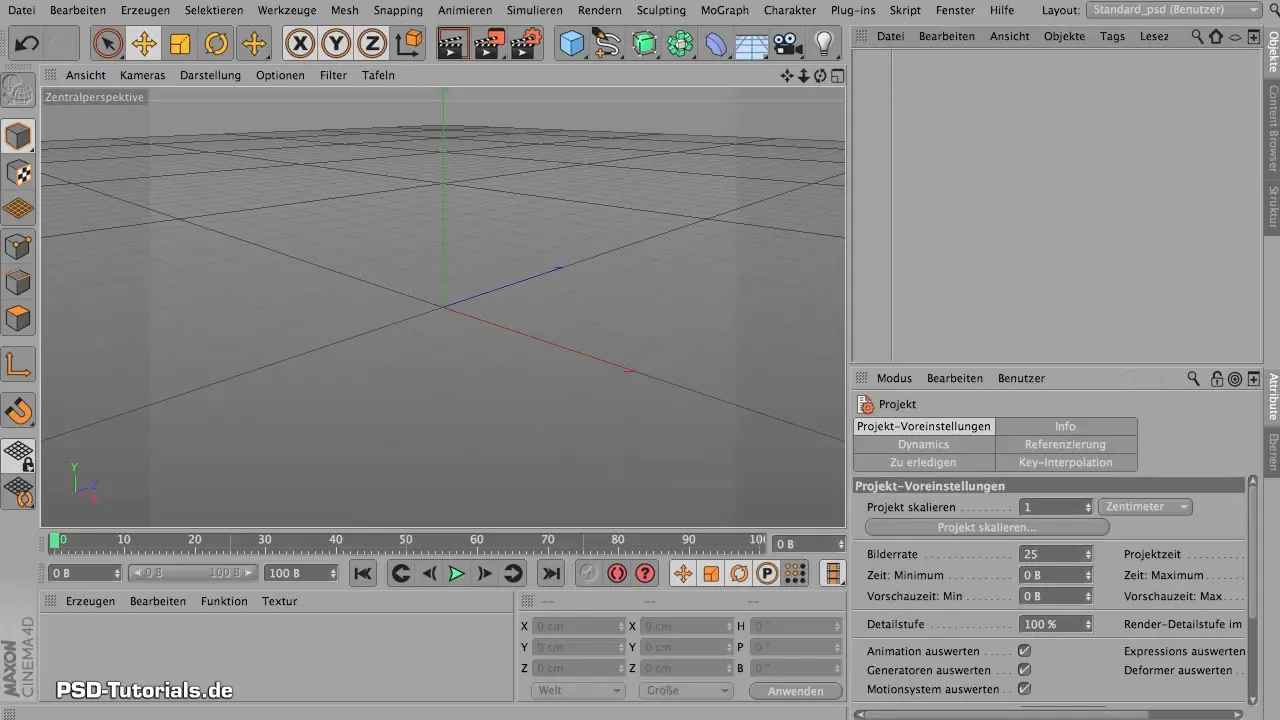Click Material manager Erzeugen menu
Viewport: 1280px width, 720px height.
[90, 601]
